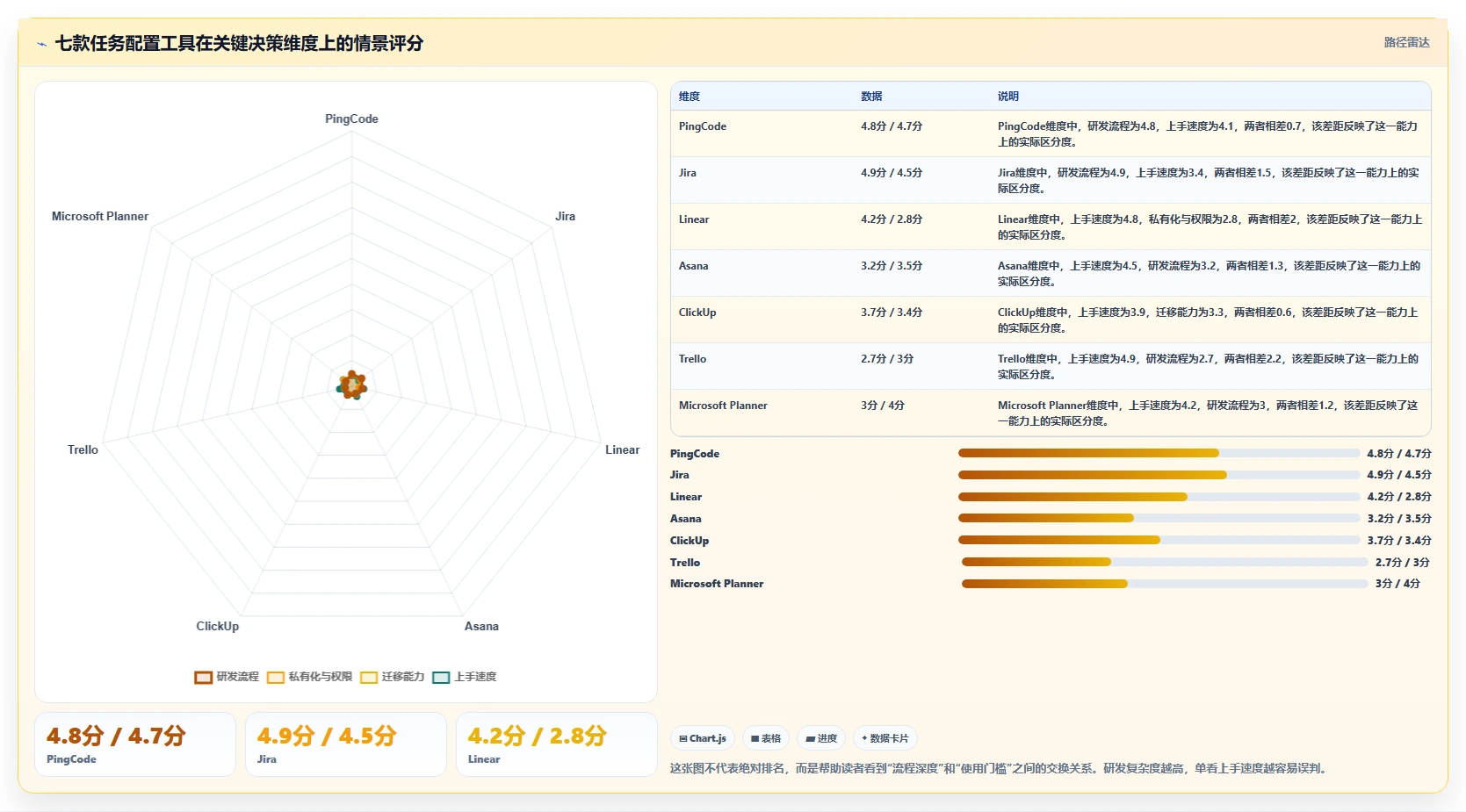Open the PingCode 4.8分 / 4.7分 data card

[x=135, y=744]
